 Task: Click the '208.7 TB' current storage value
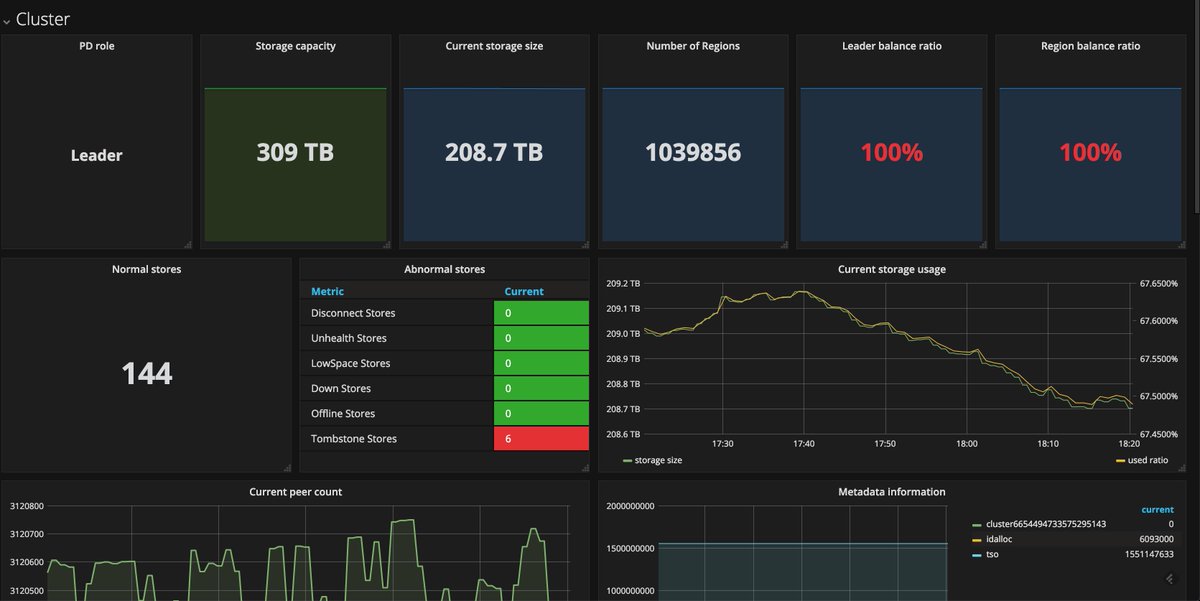[494, 152]
